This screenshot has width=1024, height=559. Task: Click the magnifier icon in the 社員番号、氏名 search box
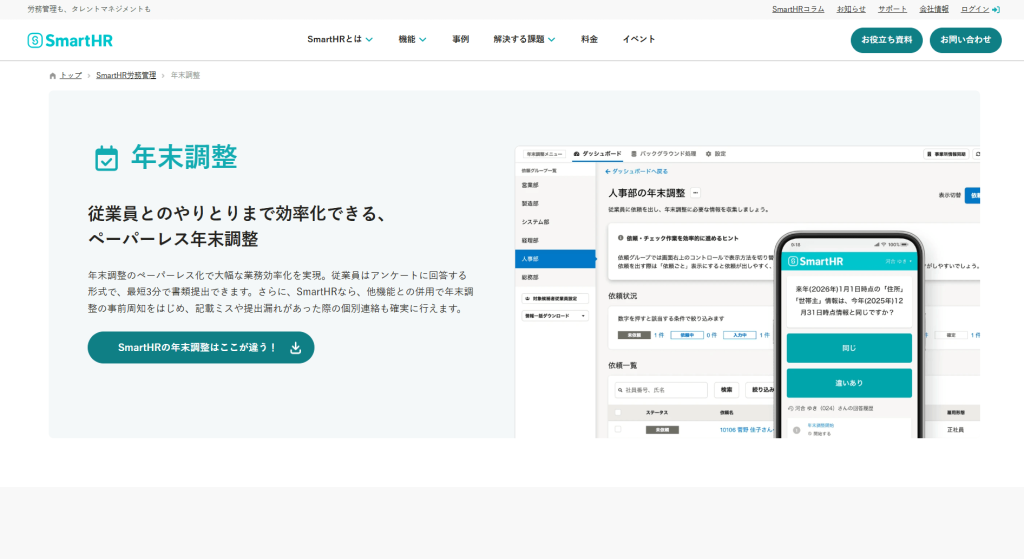pos(620,391)
